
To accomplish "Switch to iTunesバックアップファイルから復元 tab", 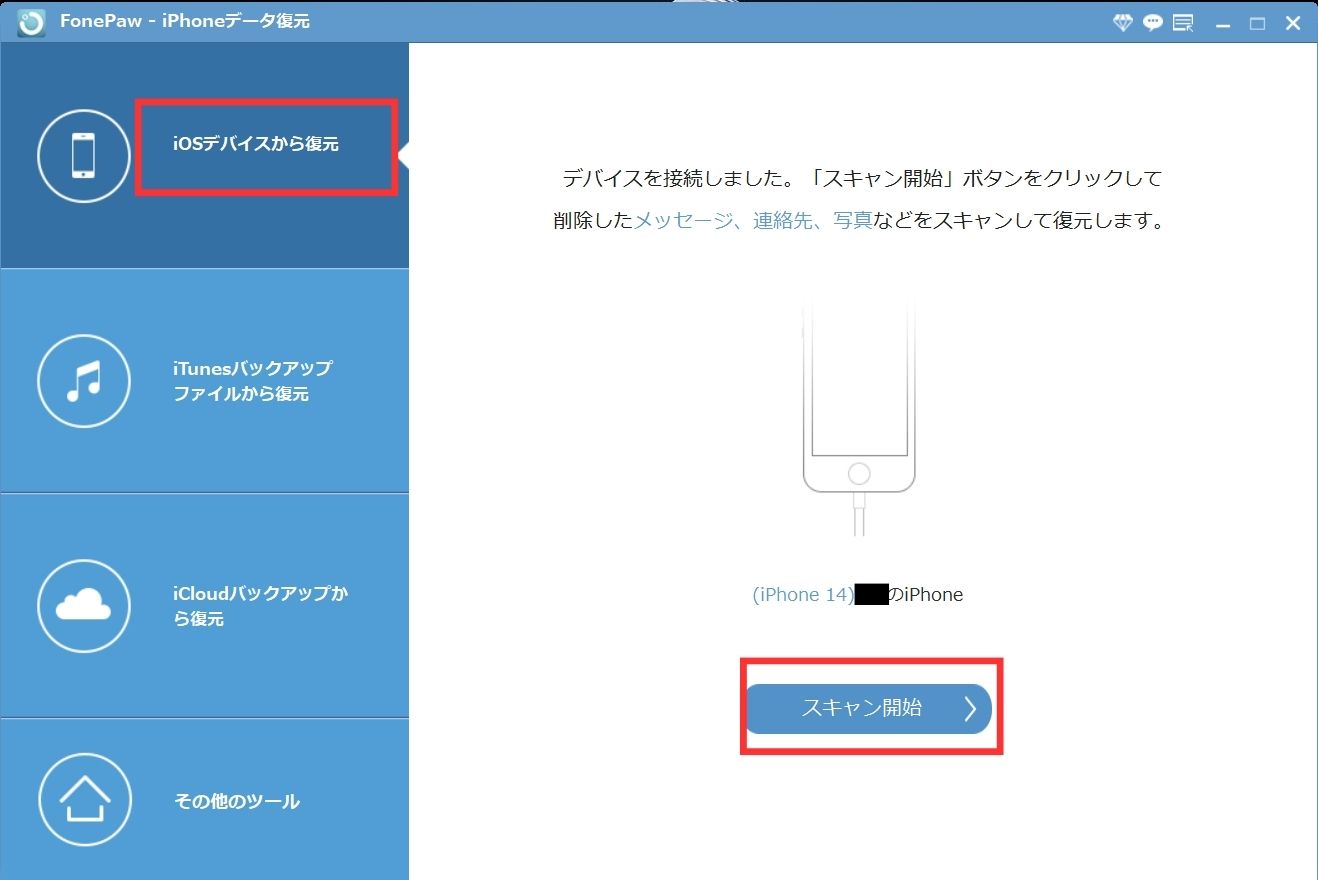I will pyautogui.click(x=252, y=381).
